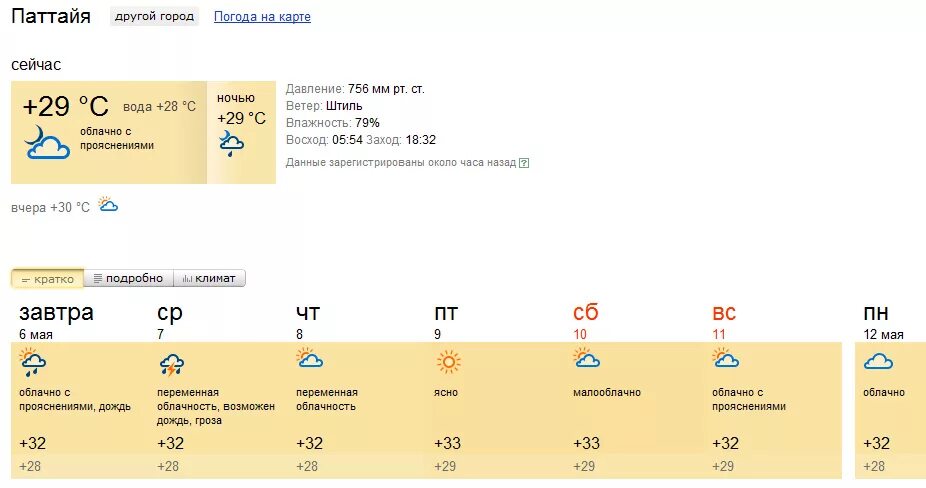Image resolution: width=926 pixels, height=488 pixels.
Task: Click the night rain icon under ночью
Action: coord(231,144)
